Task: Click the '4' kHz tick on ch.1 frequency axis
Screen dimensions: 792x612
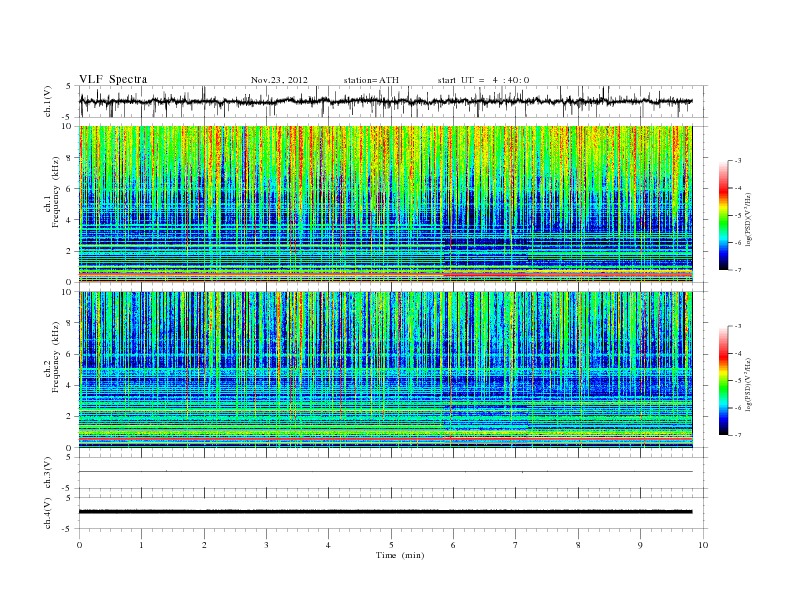Action: coord(70,220)
